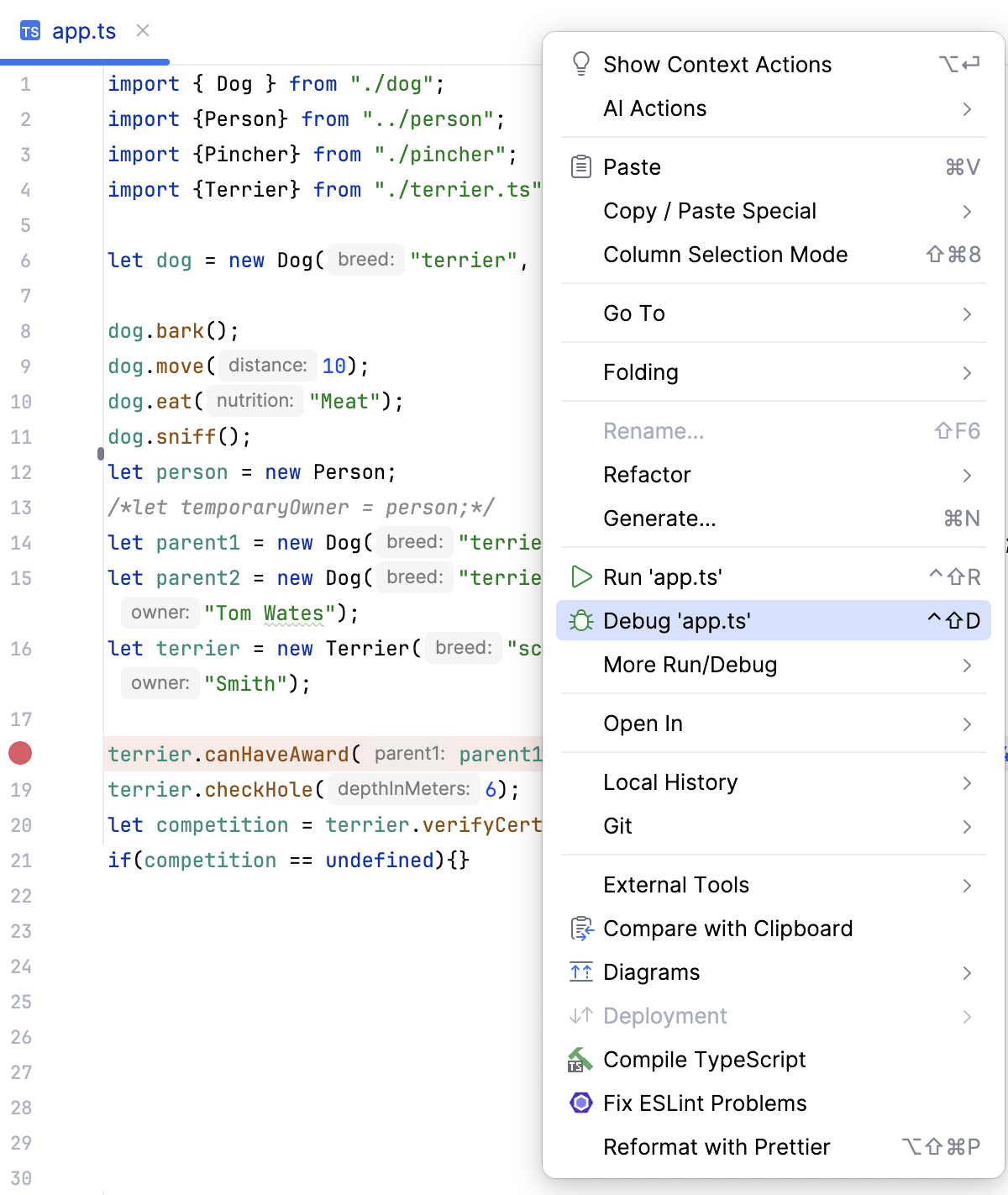Select the app.ts editor tab
Viewport: 1008px width, 1195px height.
tap(84, 31)
